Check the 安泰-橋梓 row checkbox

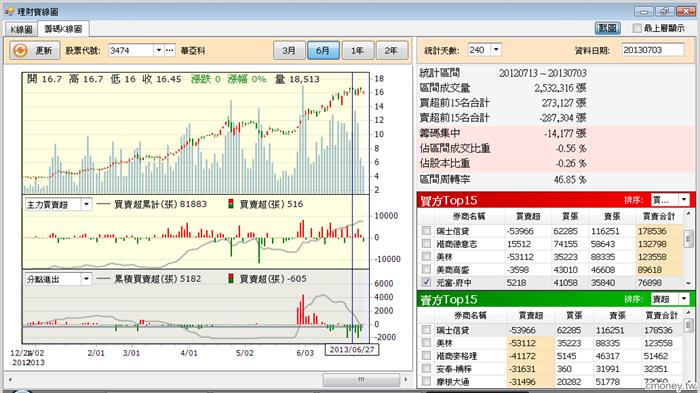pyautogui.click(x=426, y=368)
